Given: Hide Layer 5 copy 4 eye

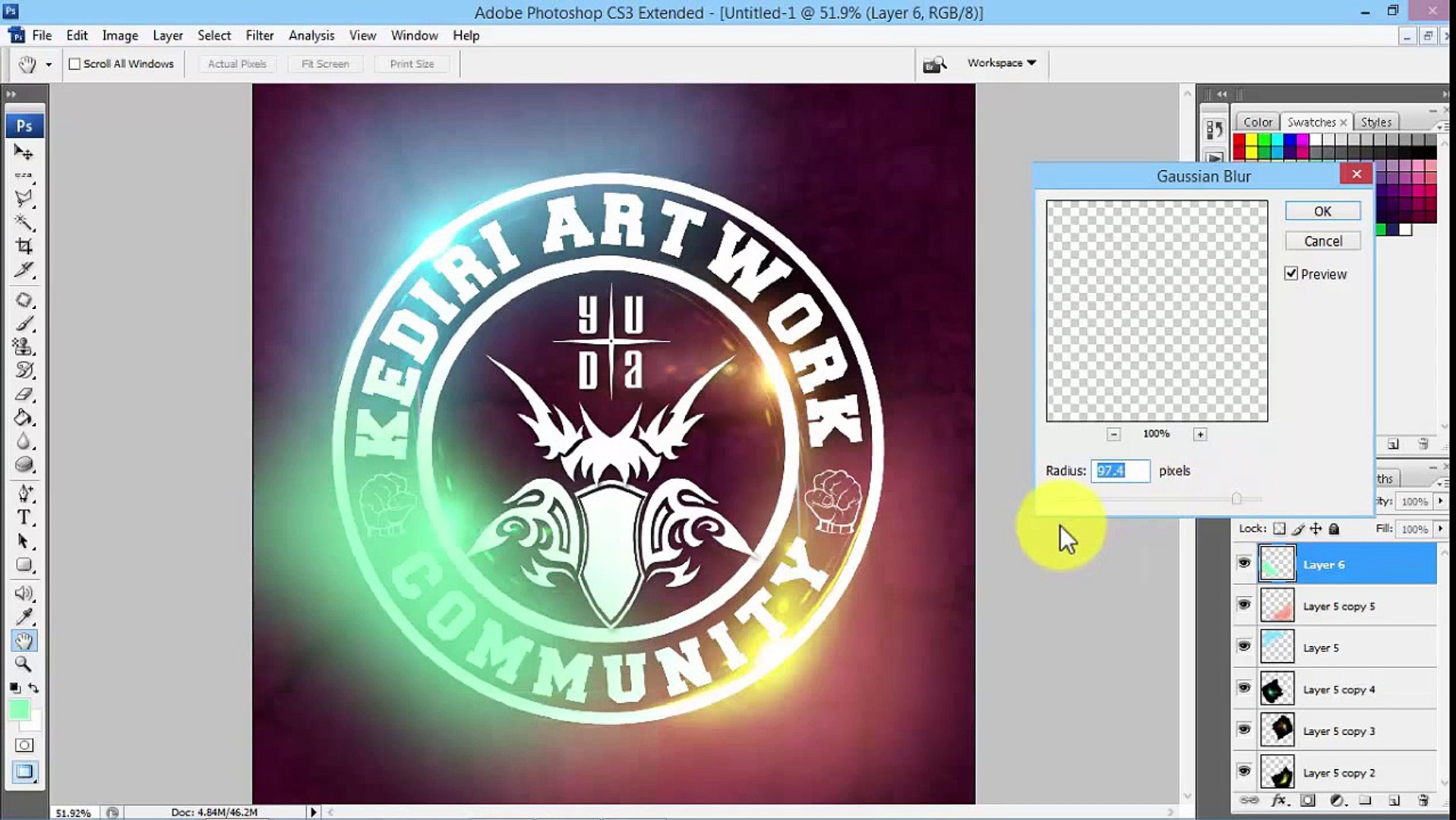Looking at the screenshot, I should pos(1244,689).
